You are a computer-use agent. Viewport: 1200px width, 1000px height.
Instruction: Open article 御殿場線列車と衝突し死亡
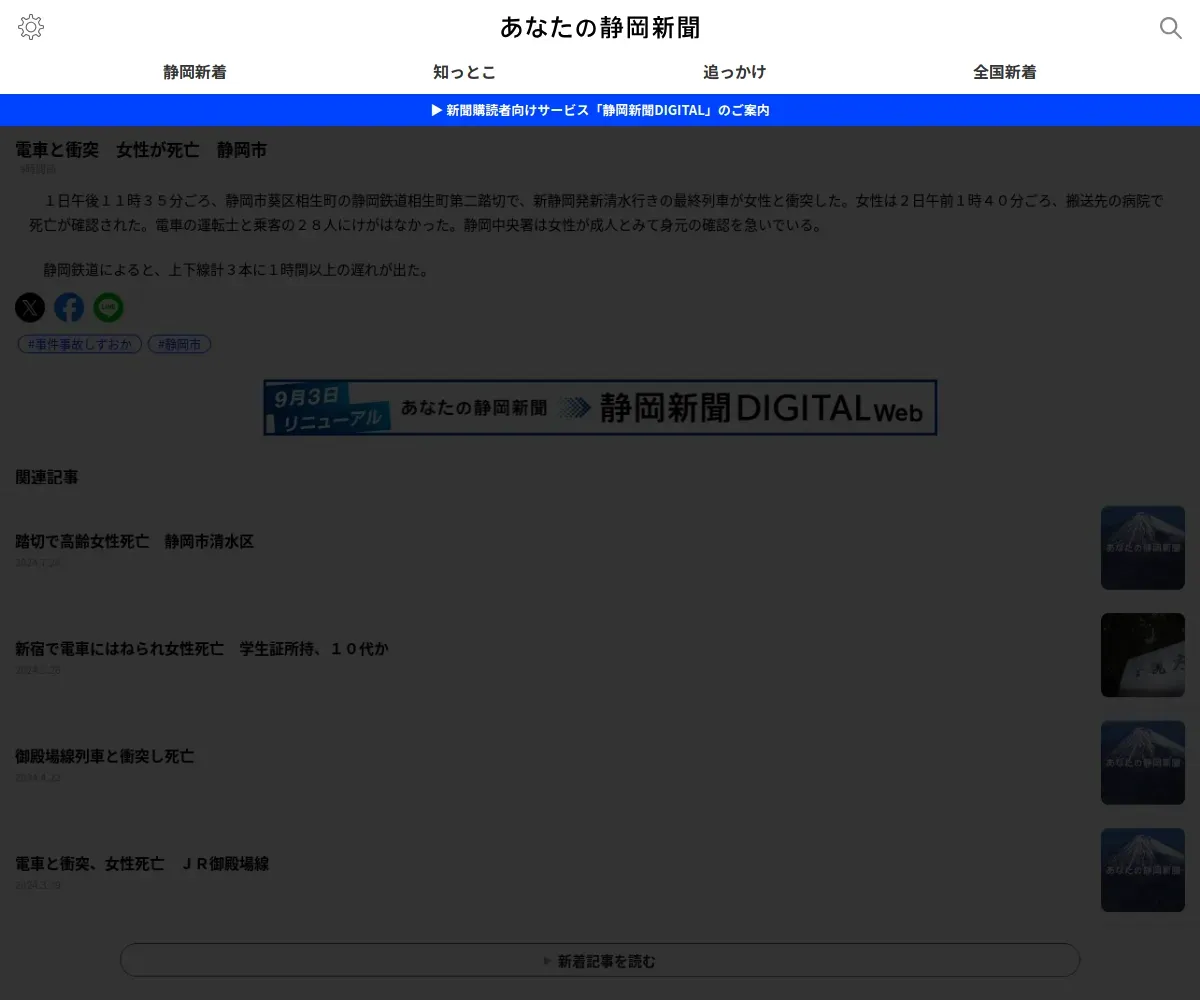(105, 756)
